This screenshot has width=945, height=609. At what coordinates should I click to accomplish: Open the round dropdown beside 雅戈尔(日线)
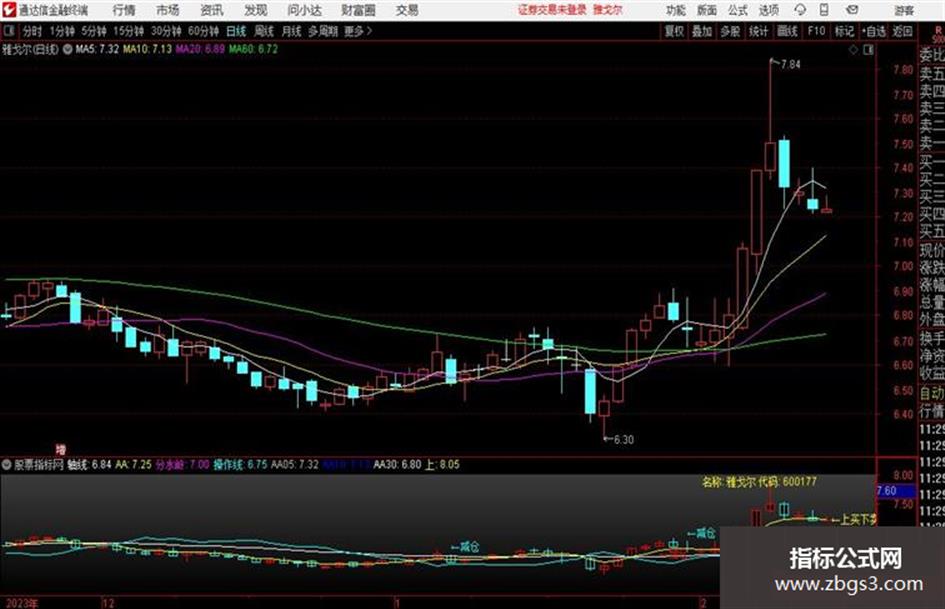tap(68, 49)
